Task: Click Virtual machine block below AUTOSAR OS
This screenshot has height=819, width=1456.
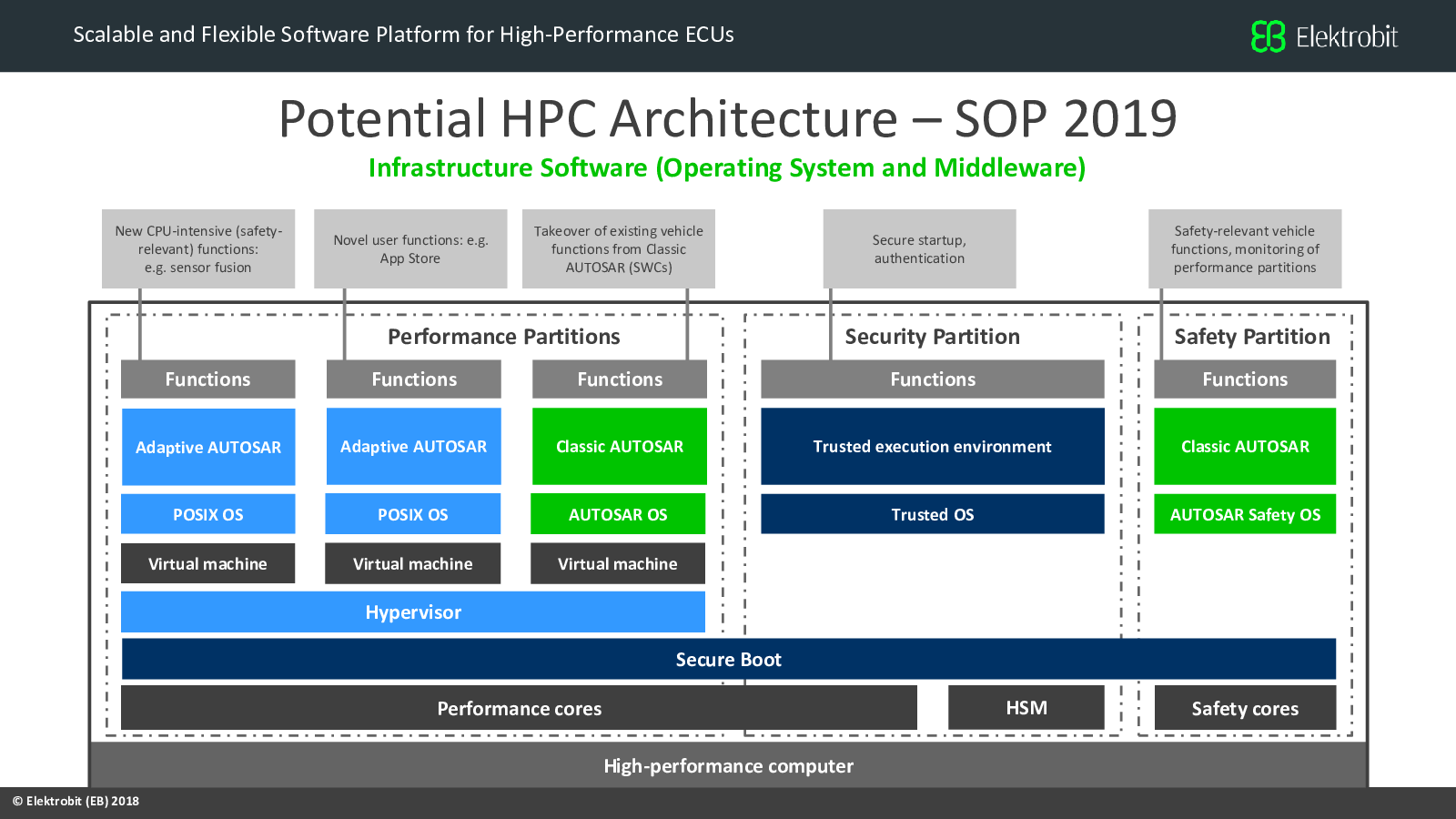Action: coord(618,564)
